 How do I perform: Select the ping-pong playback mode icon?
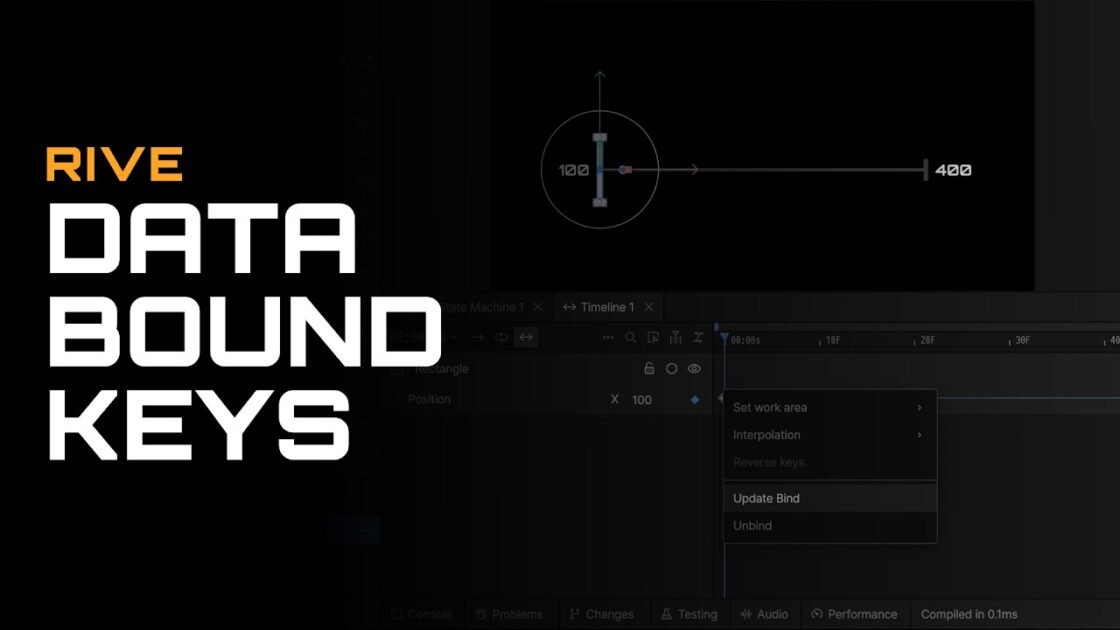point(526,337)
